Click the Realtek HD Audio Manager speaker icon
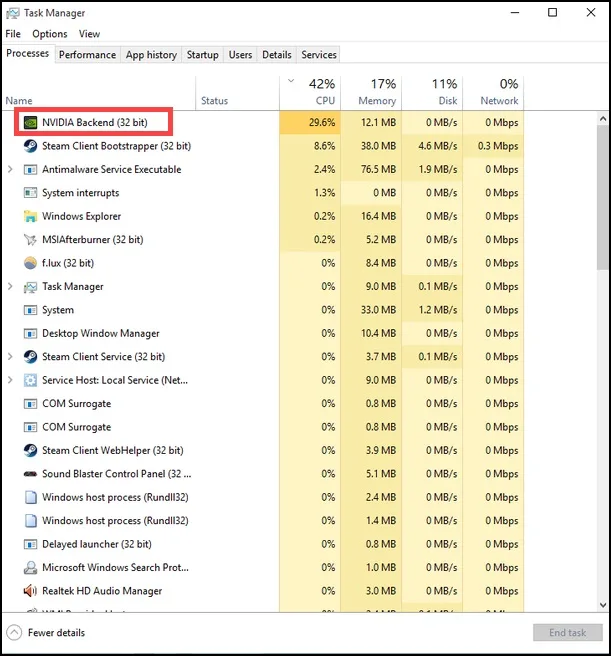The height and width of the screenshot is (656, 611). [30, 591]
